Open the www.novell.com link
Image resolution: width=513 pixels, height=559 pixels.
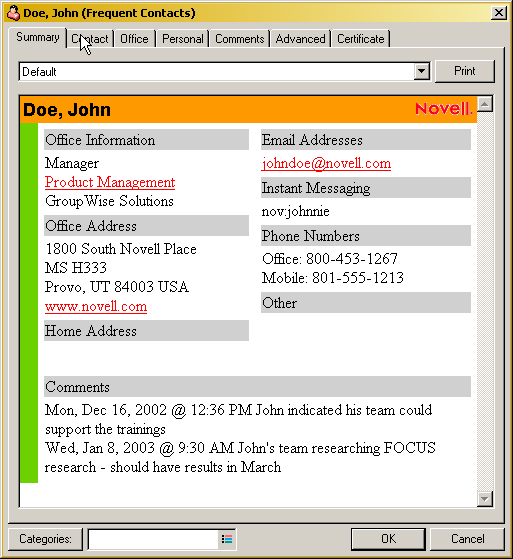click(x=96, y=306)
